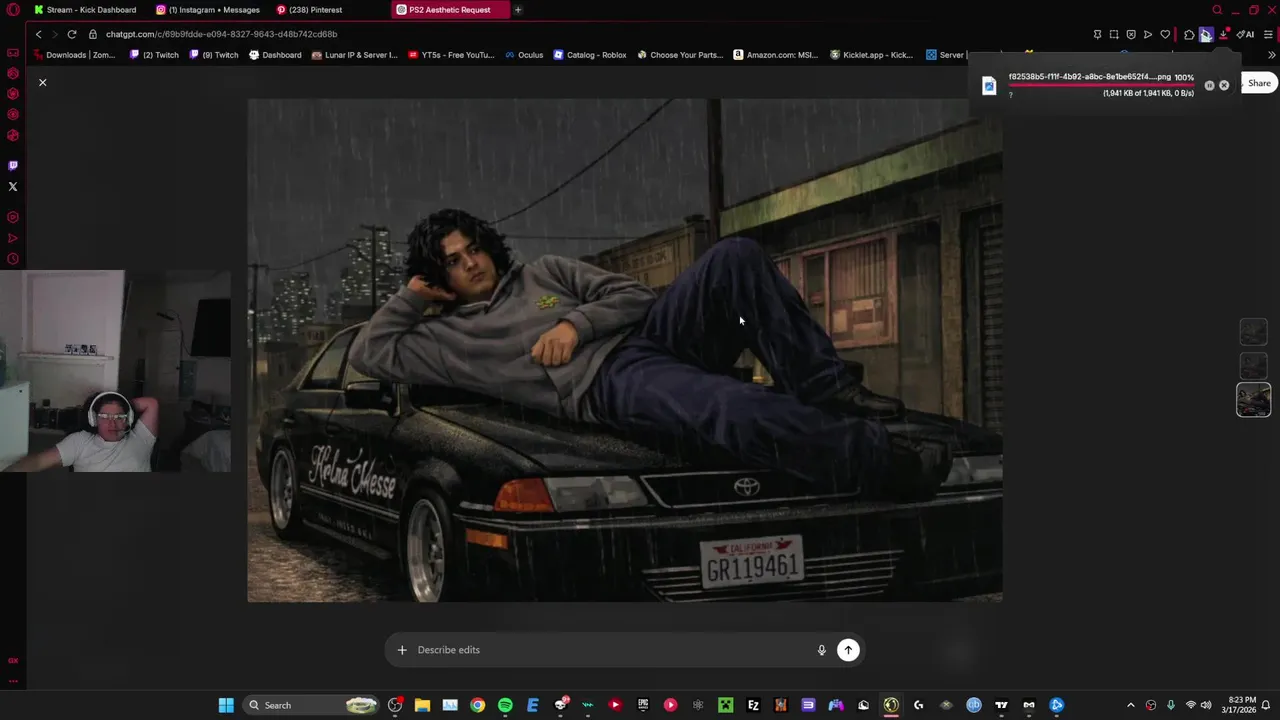Screen dimensions: 1280x720
Task: Click the download progress bar in the popup
Action: [x=1101, y=86]
